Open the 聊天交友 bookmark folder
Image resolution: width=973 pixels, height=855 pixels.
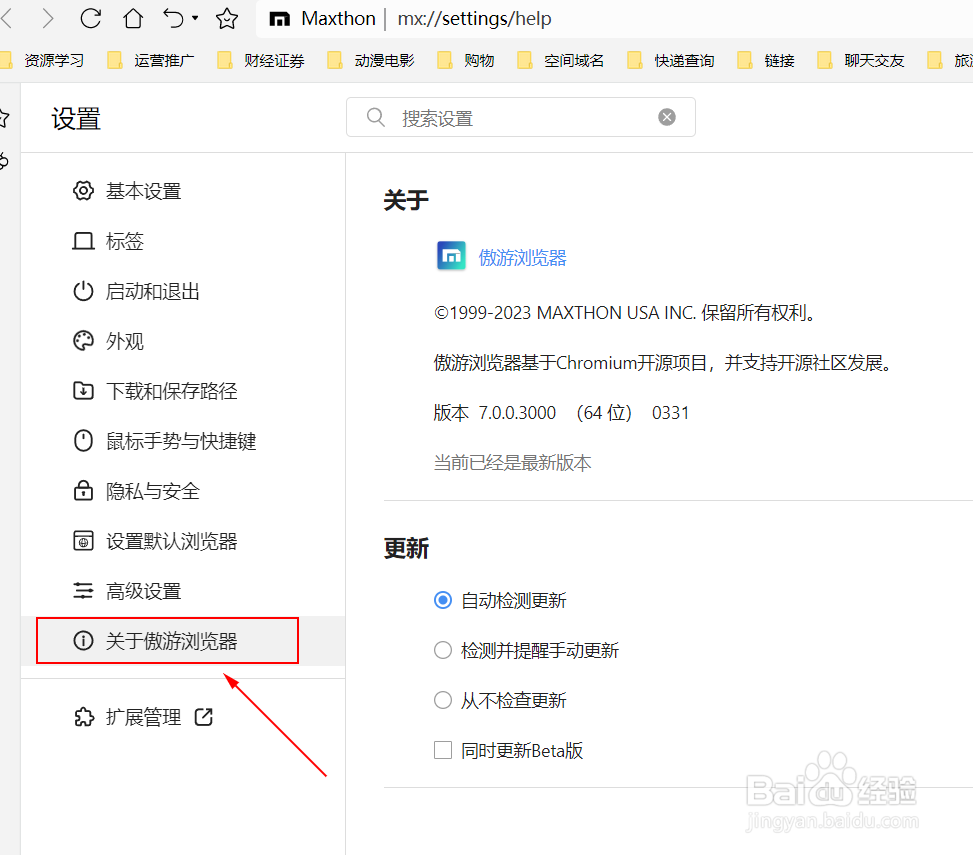[x=861, y=60]
